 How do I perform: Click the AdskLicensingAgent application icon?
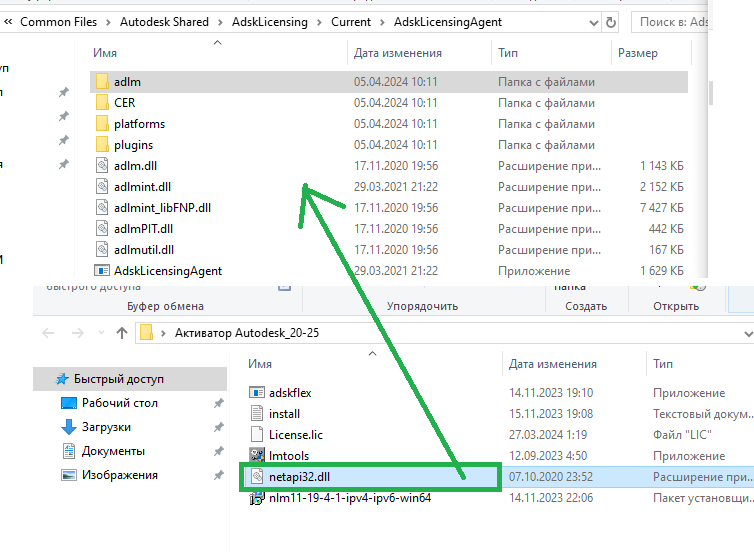tap(101, 270)
